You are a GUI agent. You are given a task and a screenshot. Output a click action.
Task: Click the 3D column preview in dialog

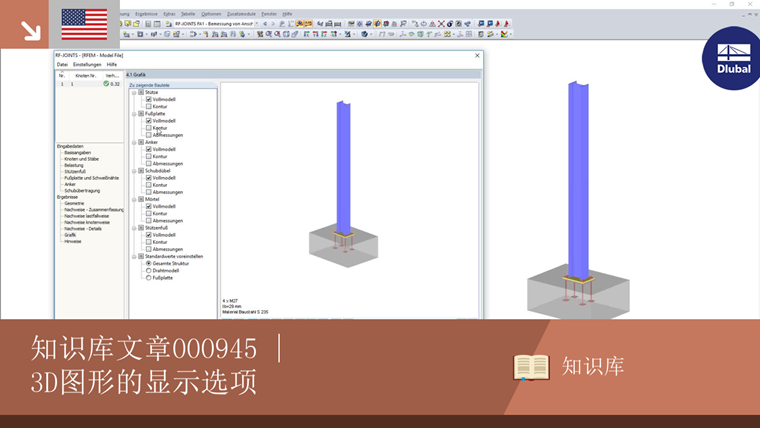pos(343,184)
